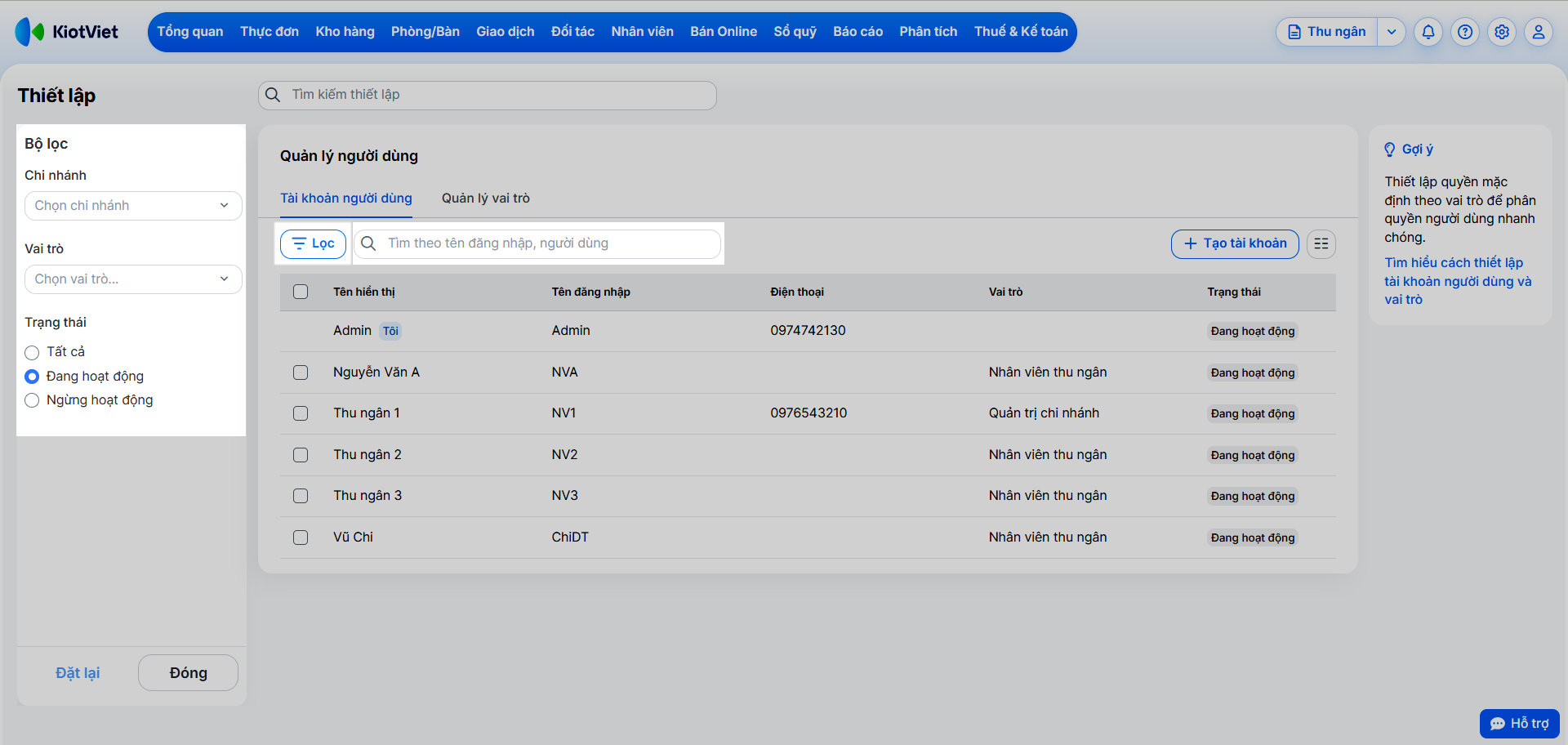Switch to Tài khoản người dùng tab
Viewport: 1568px width, 745px height.
(x=346, y=199)
